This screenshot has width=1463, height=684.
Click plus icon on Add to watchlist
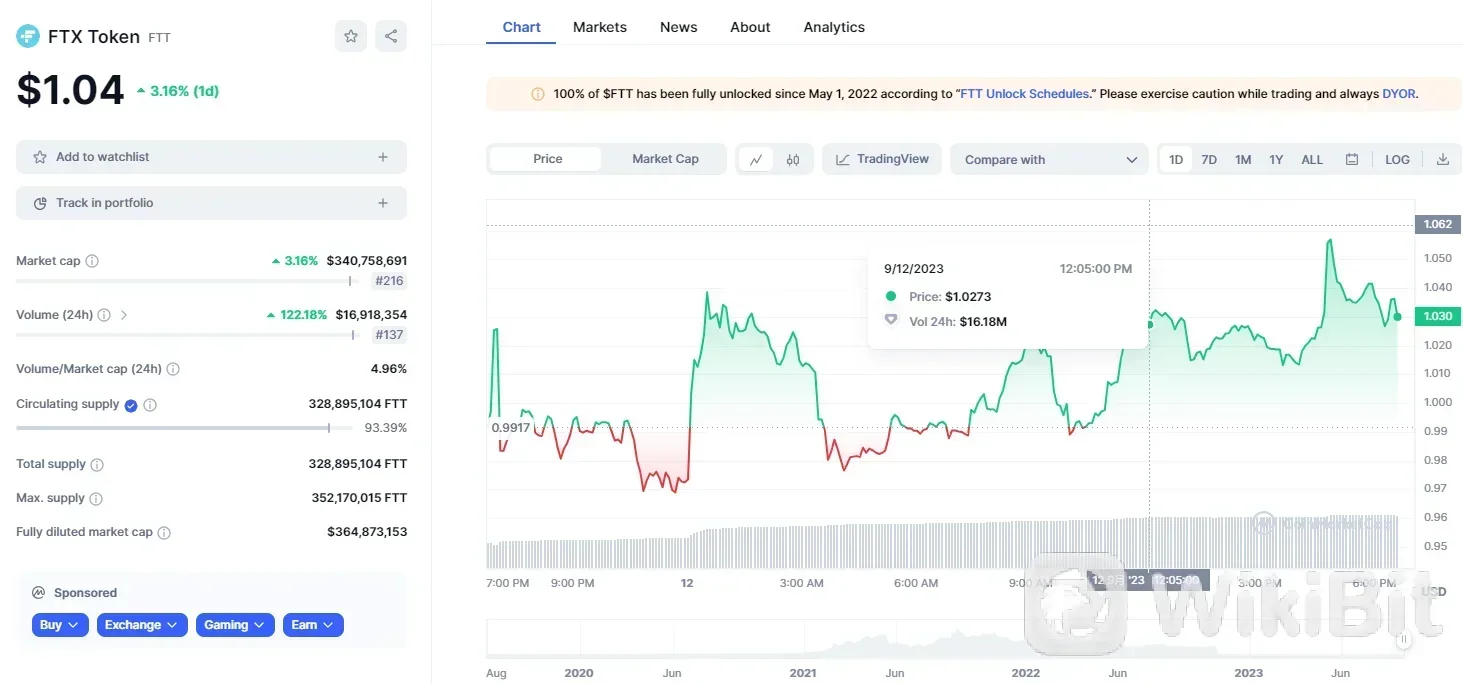[x=383, y=157]
